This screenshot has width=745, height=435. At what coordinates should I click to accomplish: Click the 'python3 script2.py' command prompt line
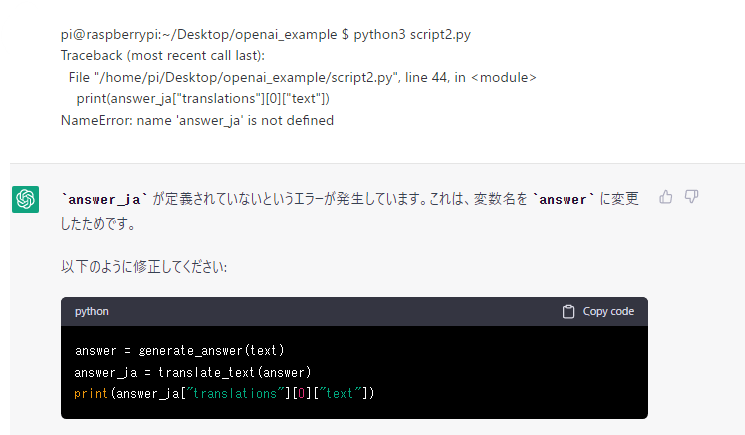pos(266,35)
